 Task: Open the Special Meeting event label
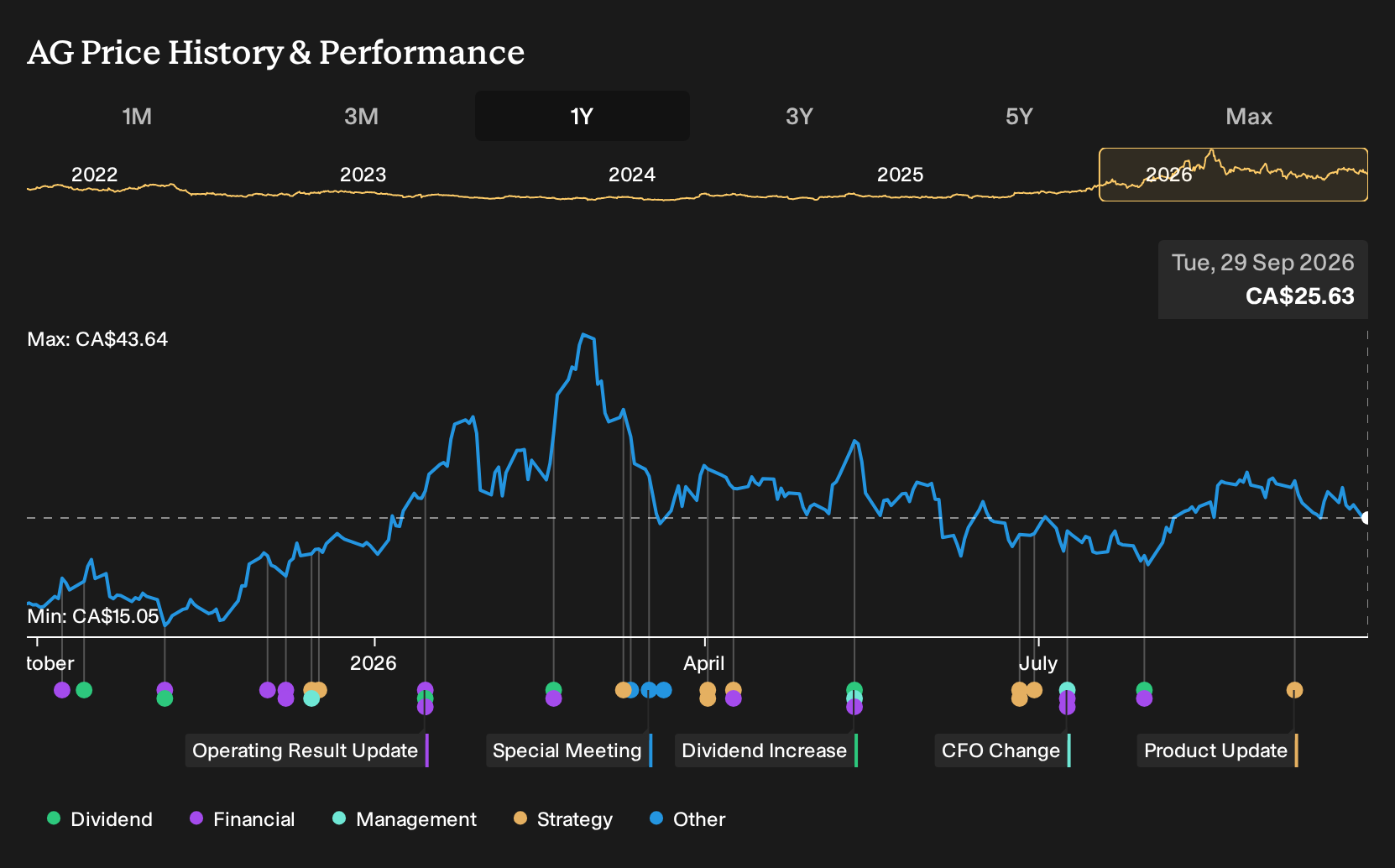[x=569, y=750]
